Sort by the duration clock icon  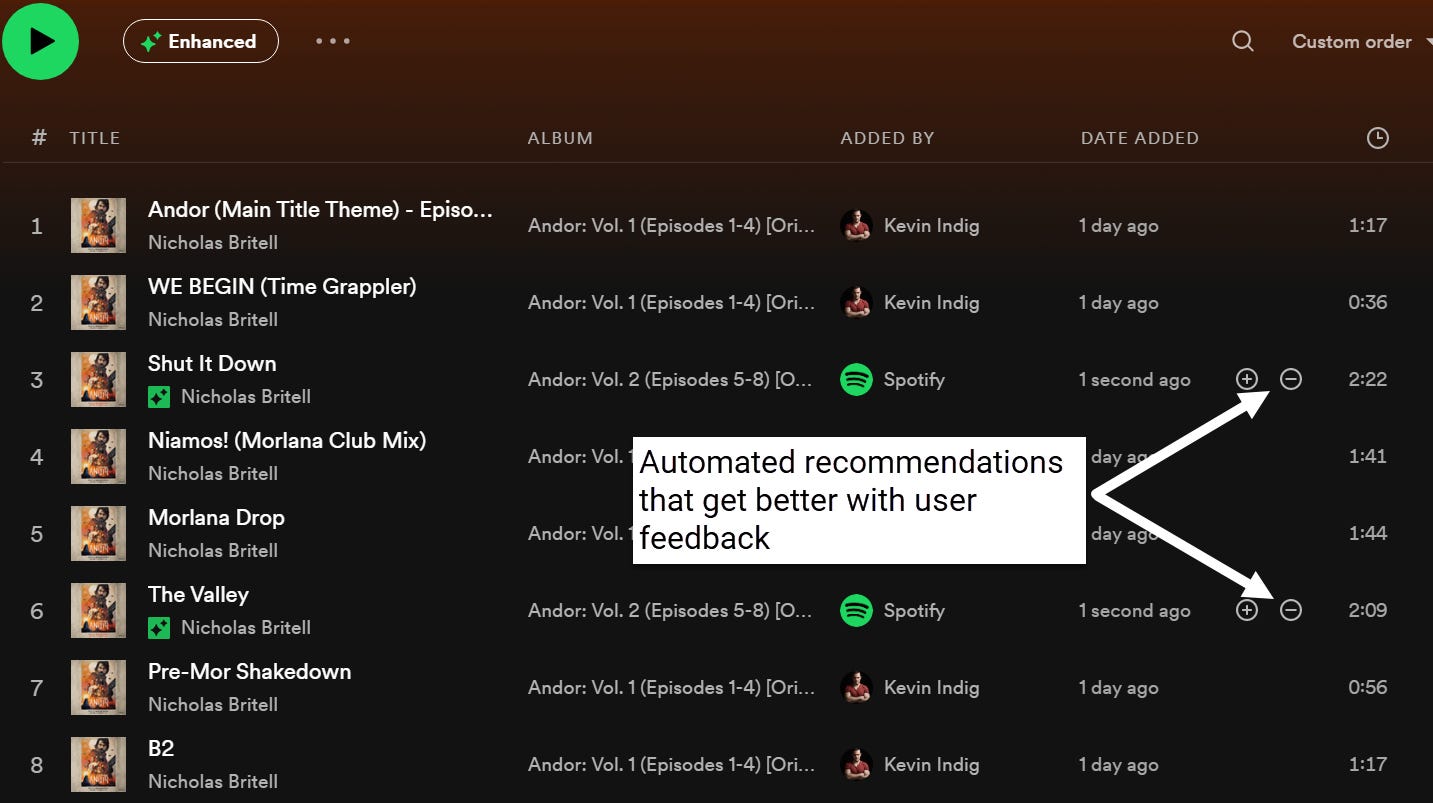[1377, 138]
